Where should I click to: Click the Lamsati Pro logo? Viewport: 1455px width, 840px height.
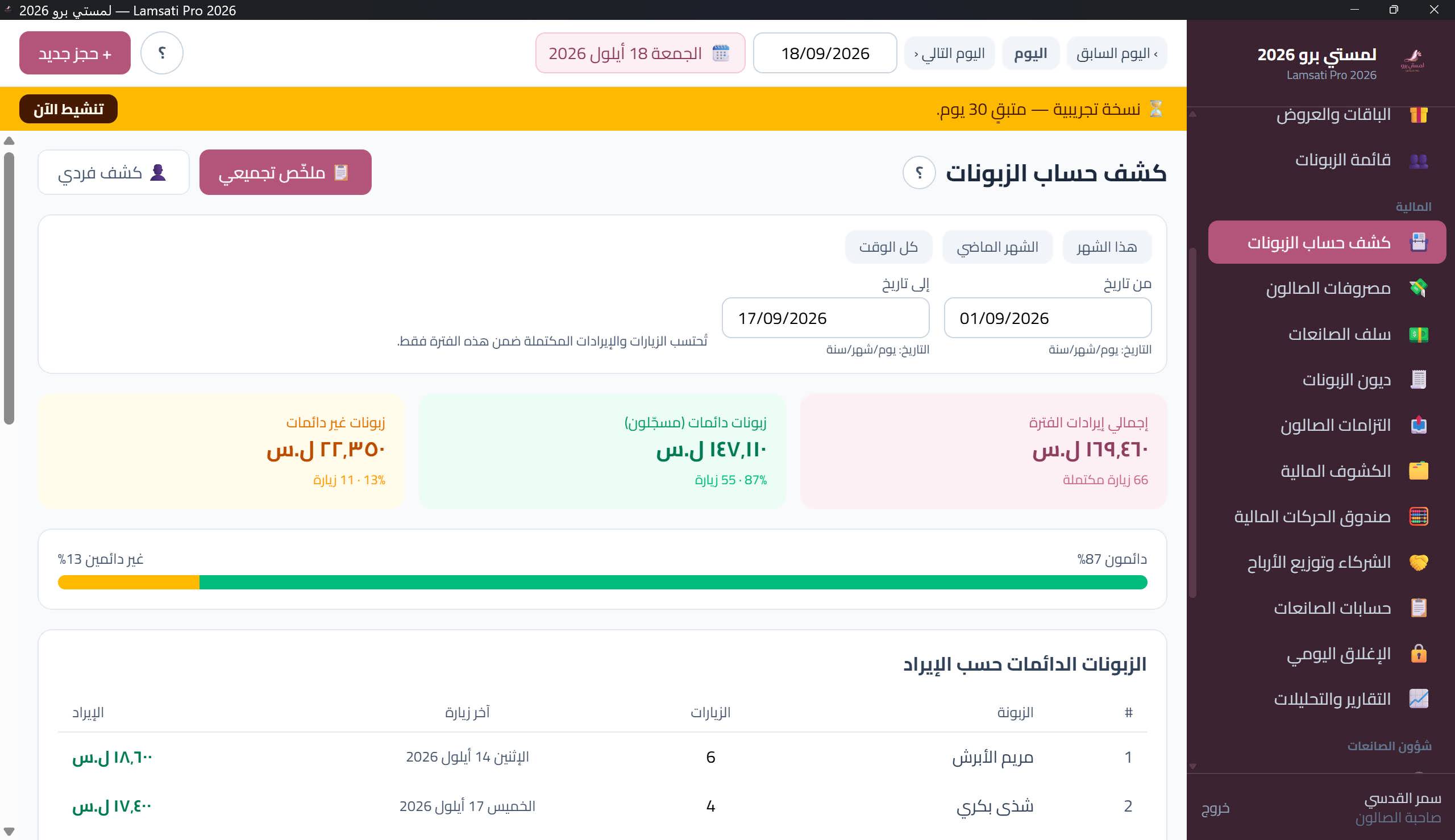(1412, 60)
